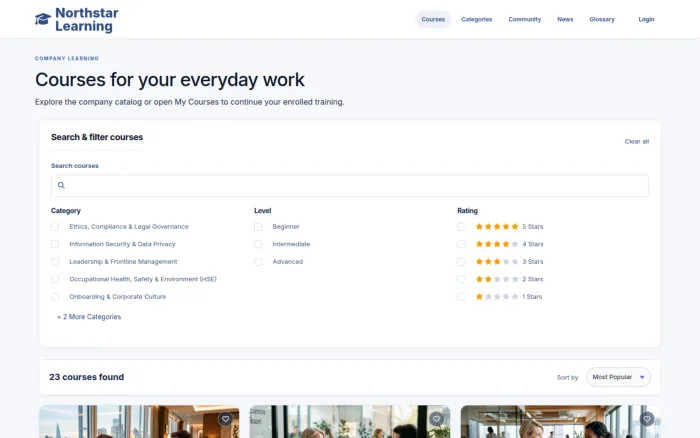This screenshot has height=438, width=700.
Task: Click the five gold stars rating icons
Action: click(497, 226)
